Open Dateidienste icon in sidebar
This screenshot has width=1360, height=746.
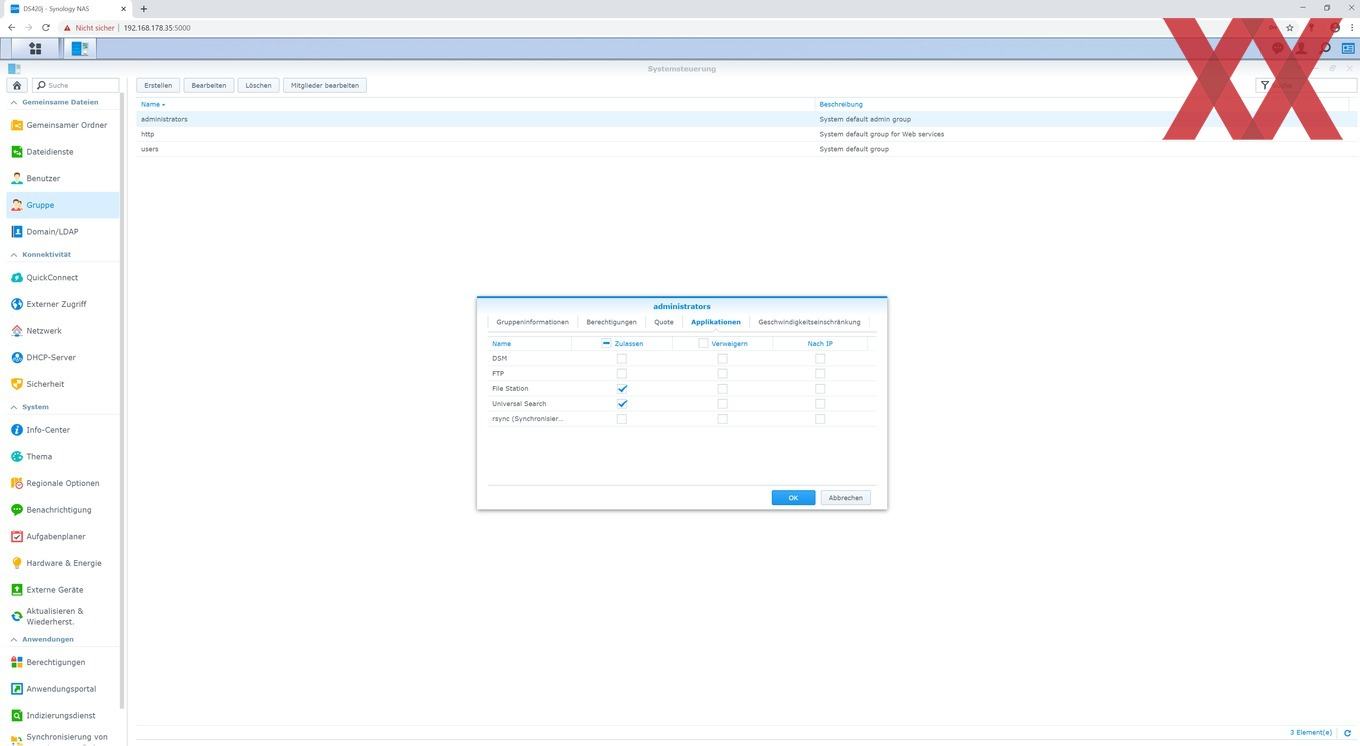pyautogui.click(x=17, y=152)
